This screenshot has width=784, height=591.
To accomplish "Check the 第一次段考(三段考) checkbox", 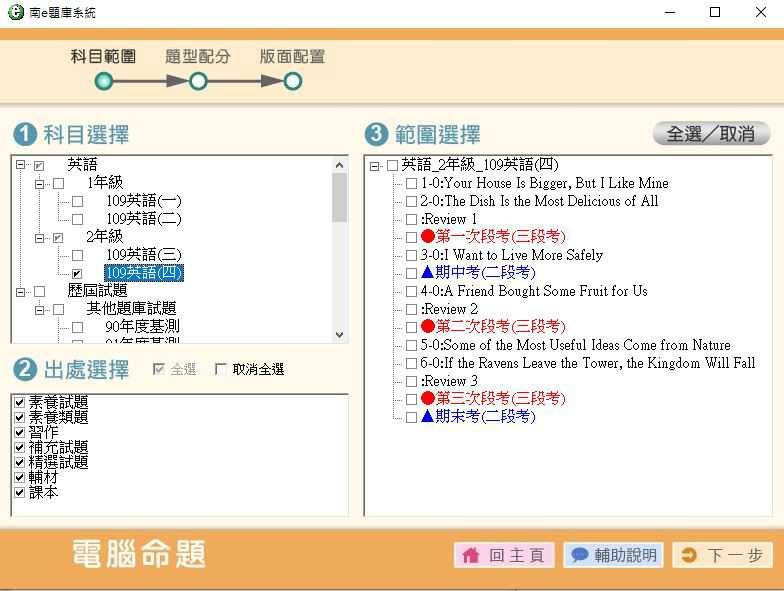I will click(x=411, y=238).
